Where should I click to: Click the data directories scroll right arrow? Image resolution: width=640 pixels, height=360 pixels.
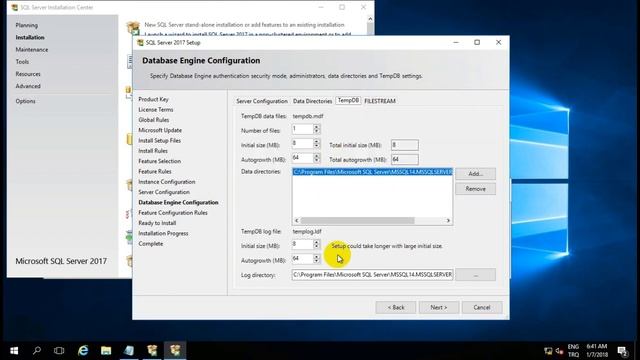coord(448,220)
